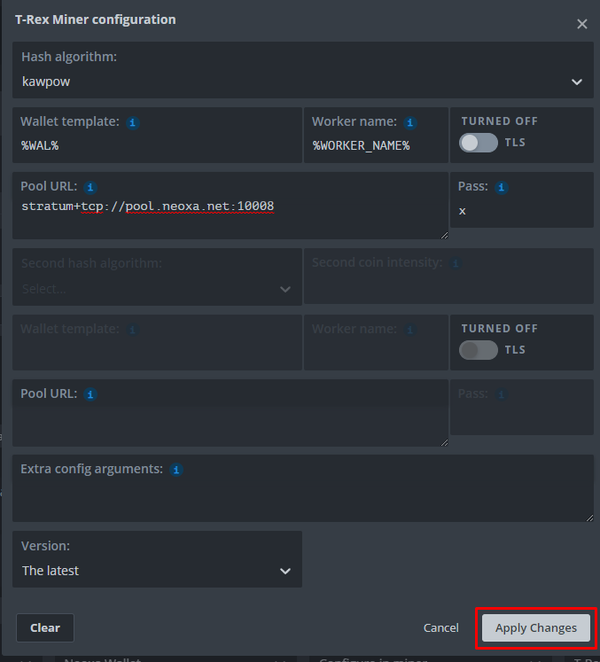Click the second Pass info icon
The width and height of the screenshot is (600, 662).
[x=501, y=394]
